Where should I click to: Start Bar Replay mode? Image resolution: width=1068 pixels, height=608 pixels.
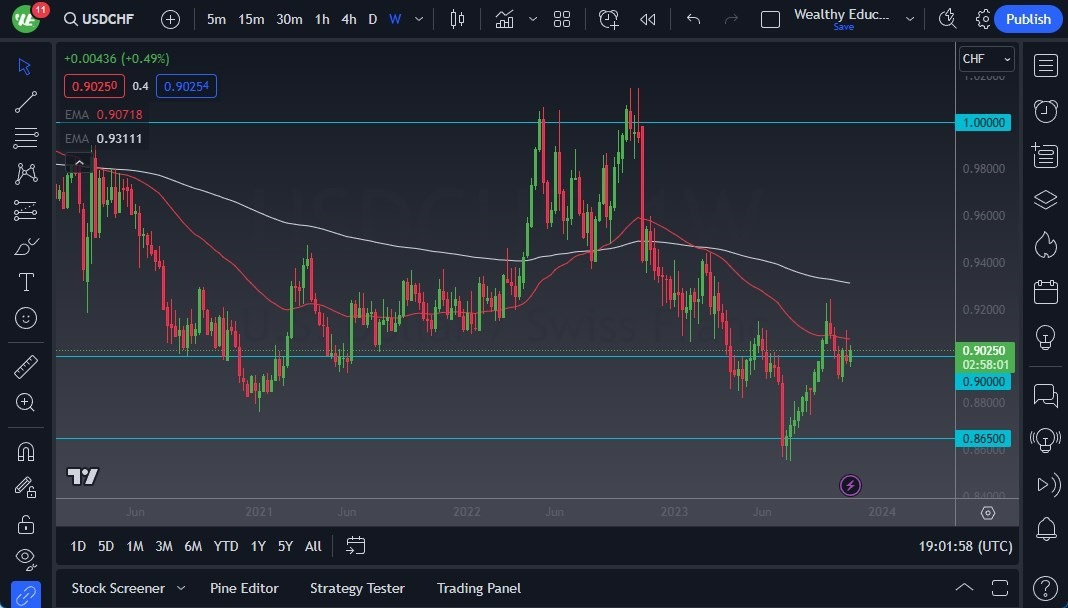[646, 18]
